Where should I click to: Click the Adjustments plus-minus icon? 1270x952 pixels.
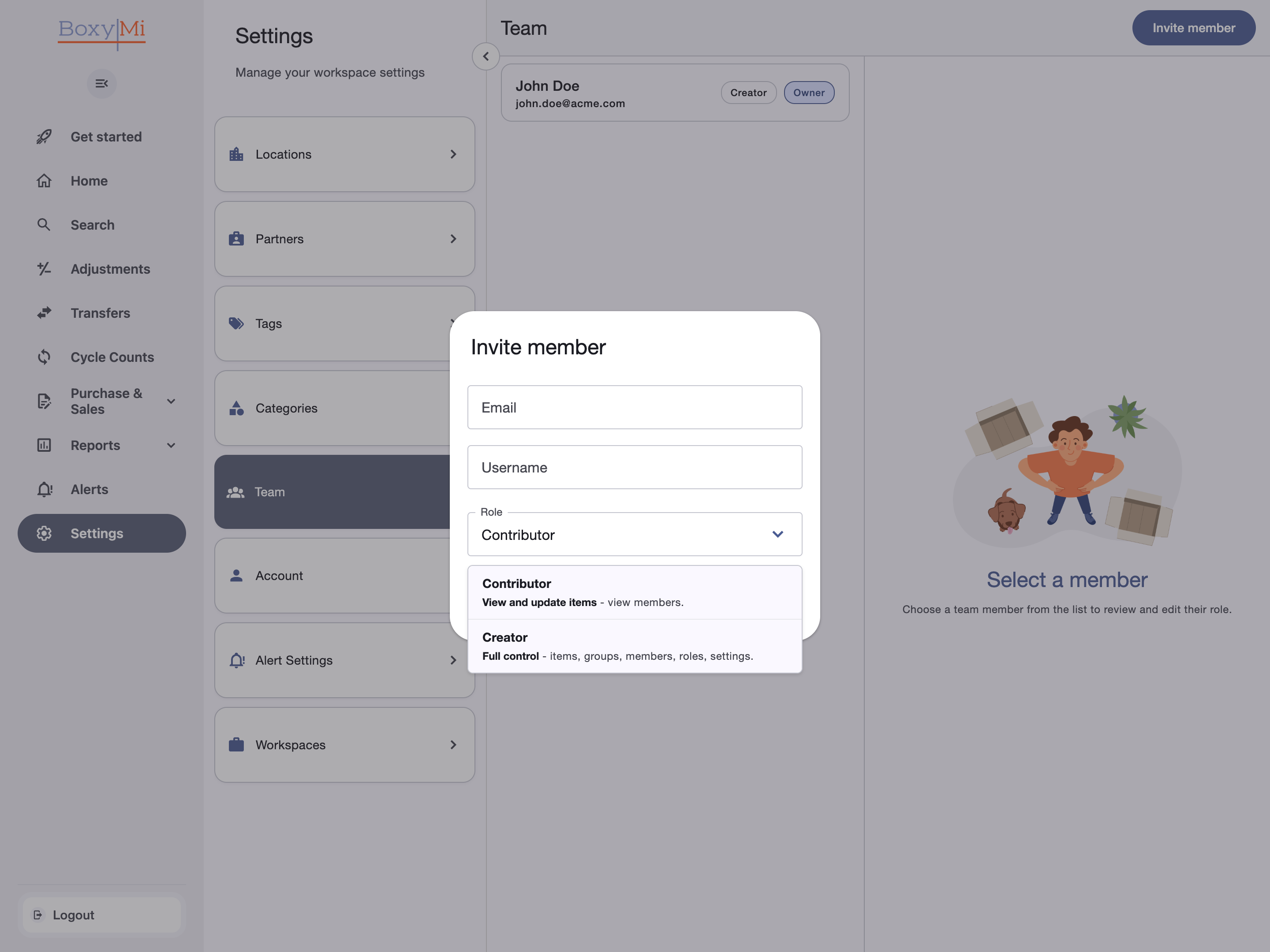point(44,268)
